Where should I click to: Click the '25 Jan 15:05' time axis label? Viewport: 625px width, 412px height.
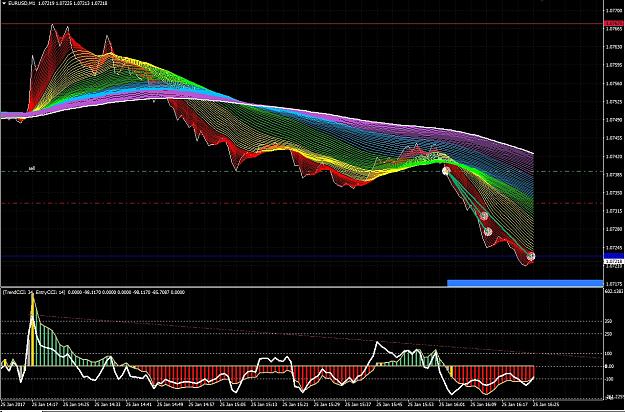point(233,404)
